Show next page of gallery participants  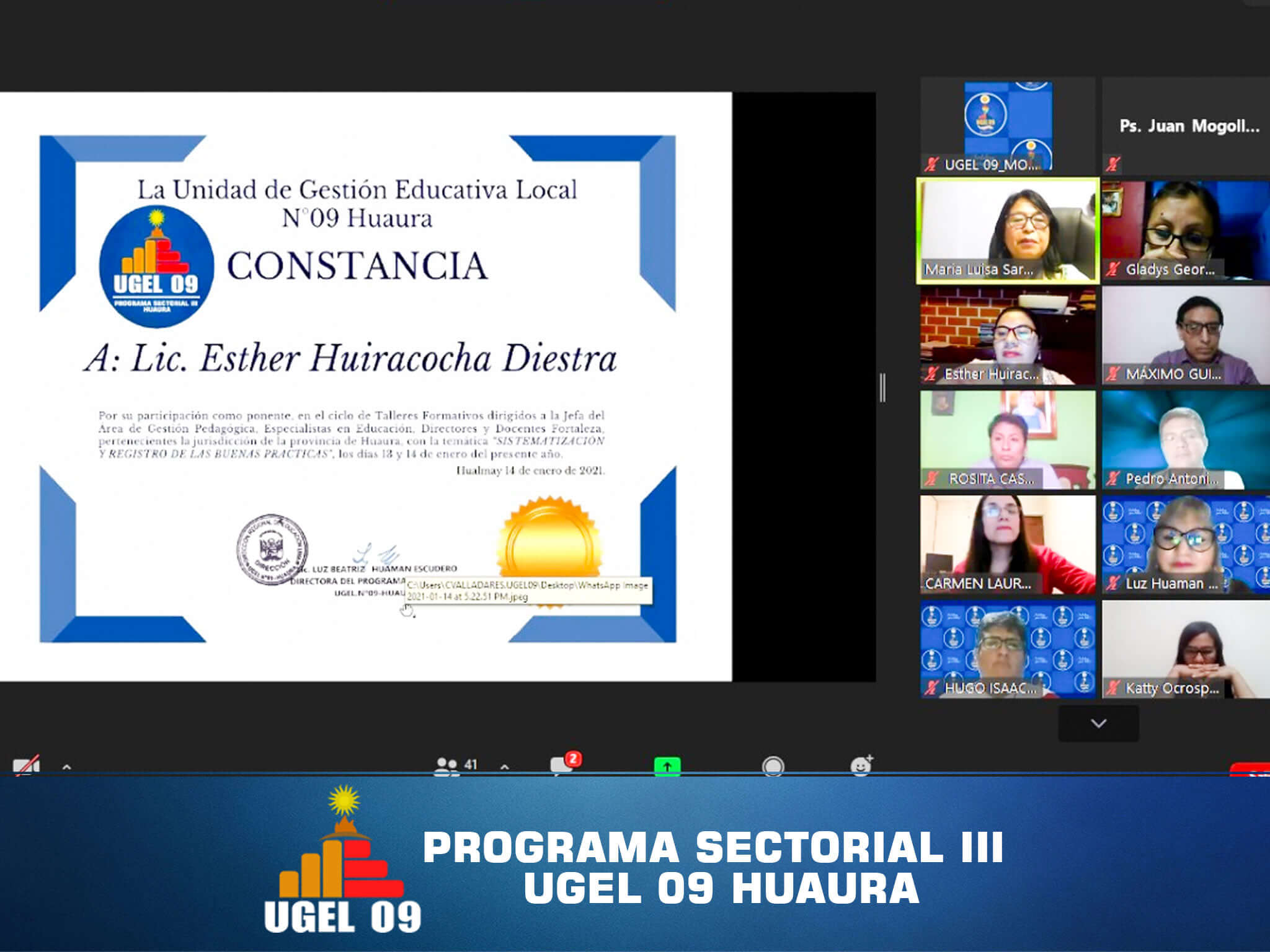(1098, 723)
